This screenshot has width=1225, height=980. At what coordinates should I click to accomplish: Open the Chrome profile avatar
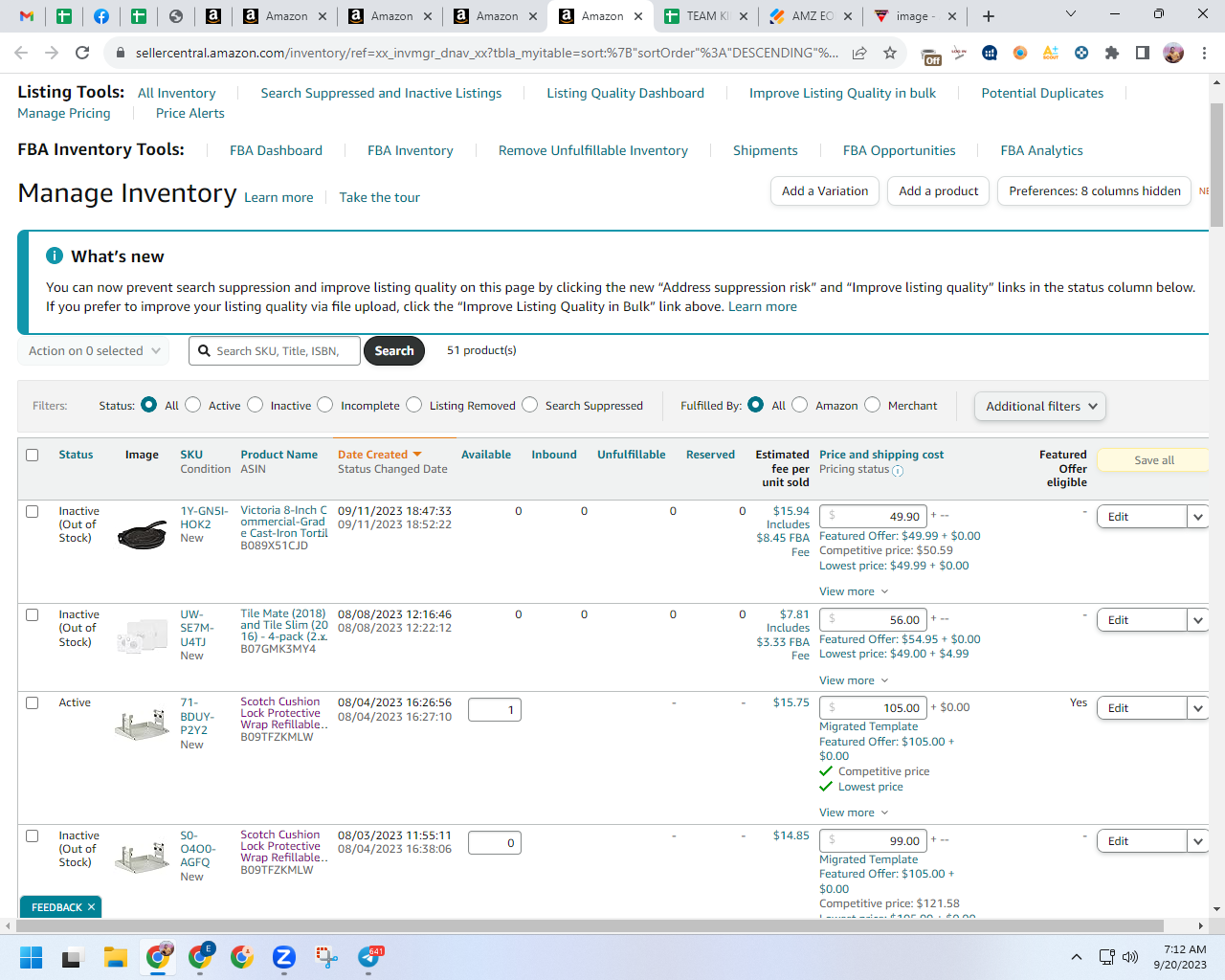tap(1173, 53)
